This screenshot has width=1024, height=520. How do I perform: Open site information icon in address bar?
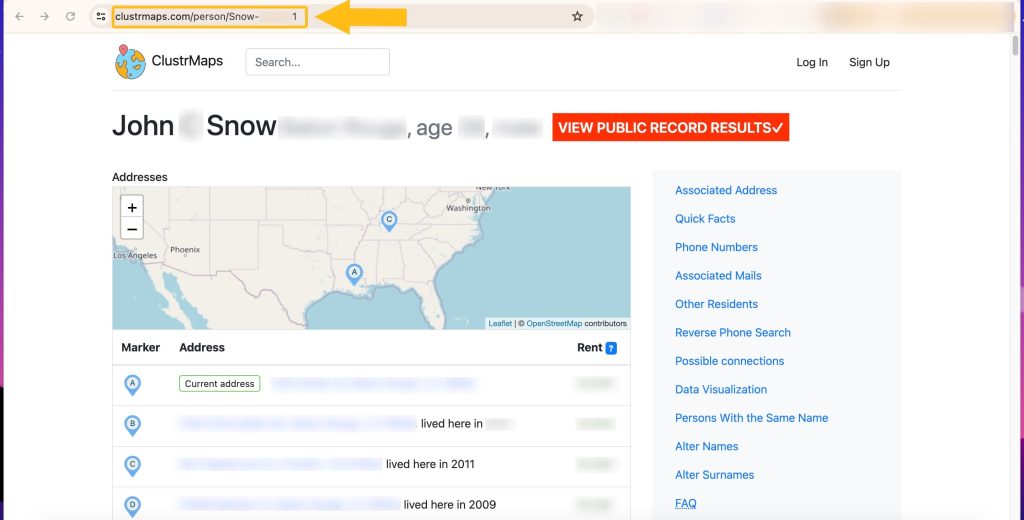click(101, 16)
